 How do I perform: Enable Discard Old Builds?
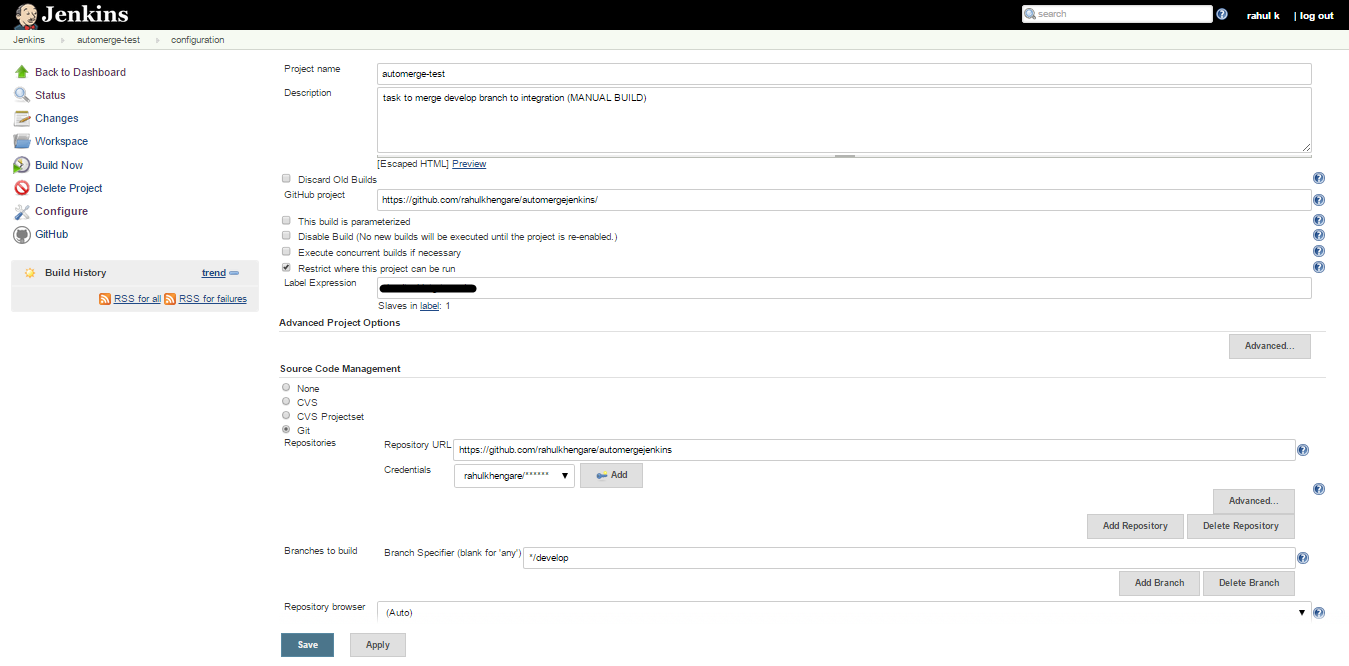(x=285, y=177)
